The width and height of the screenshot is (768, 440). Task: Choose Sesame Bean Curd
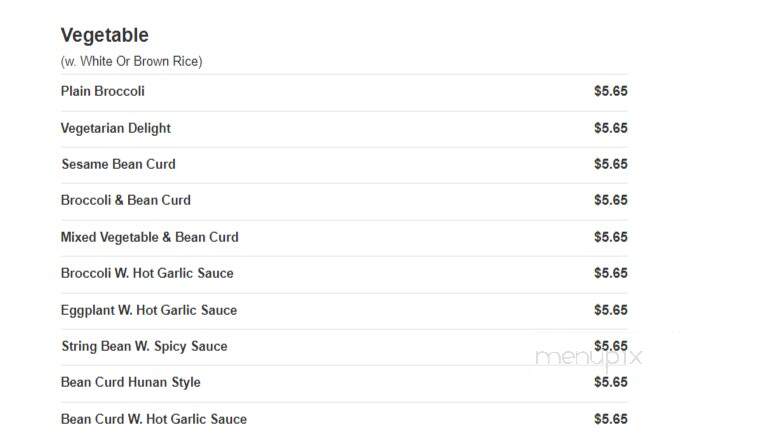(119, 164)
